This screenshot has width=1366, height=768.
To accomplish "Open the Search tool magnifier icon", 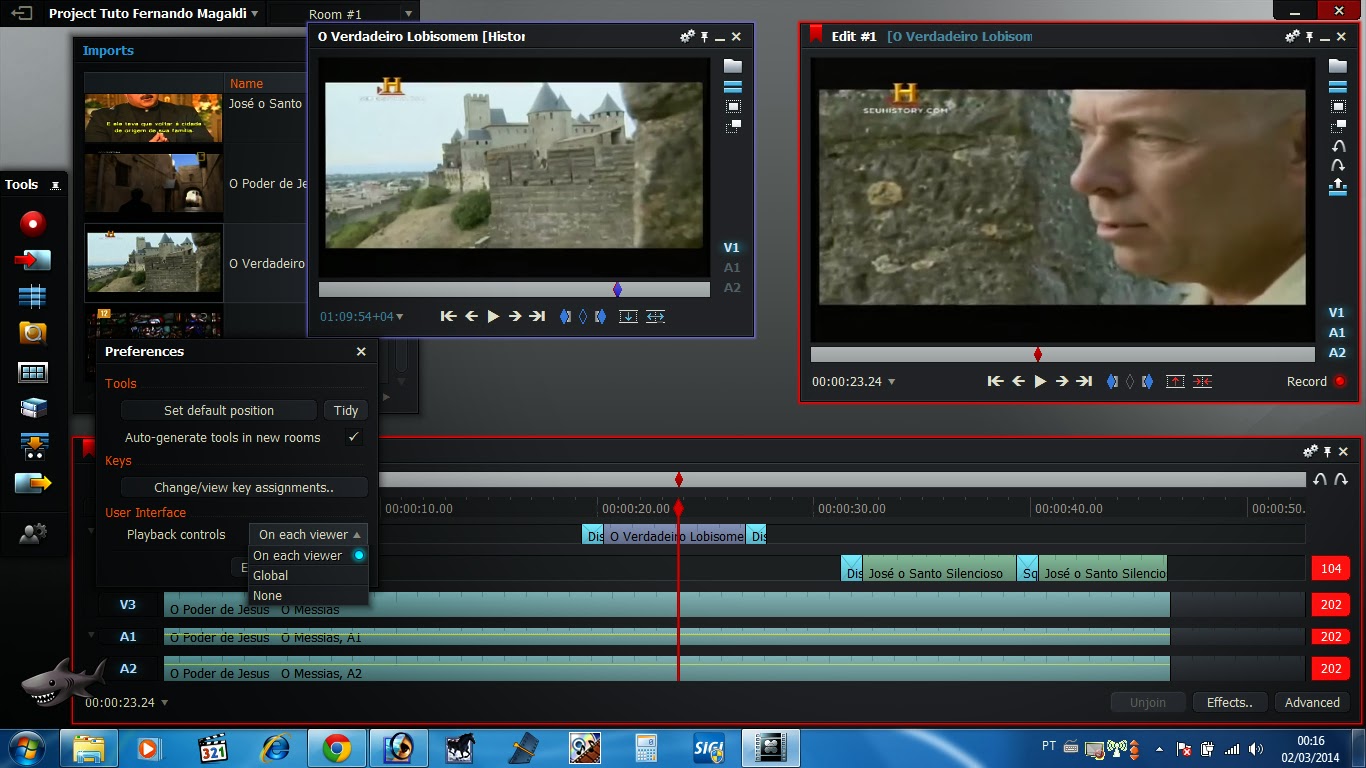I will point(33,334).
